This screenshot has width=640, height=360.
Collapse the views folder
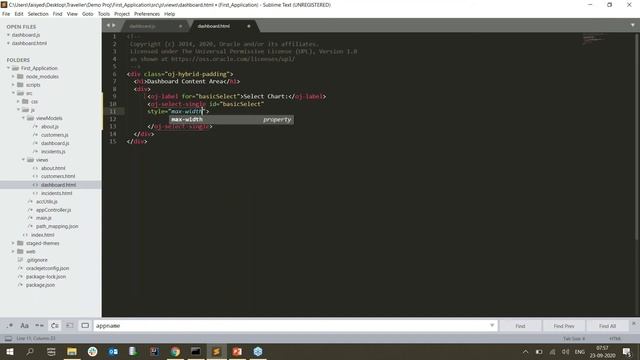point(23,160)
